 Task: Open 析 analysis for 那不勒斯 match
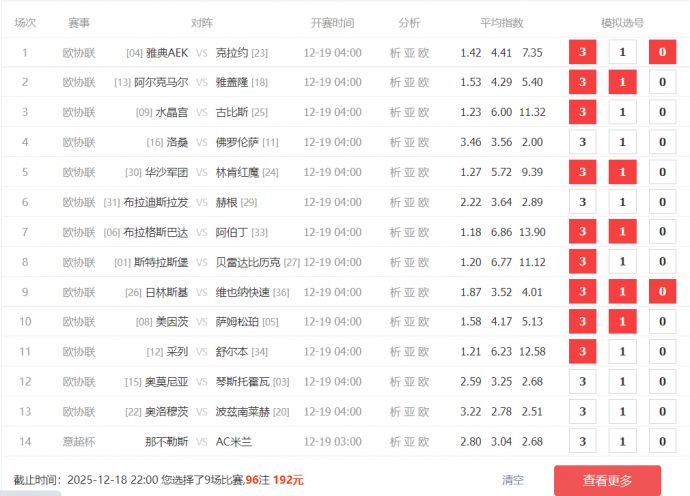pyautogui.click(x=395, y=442)
